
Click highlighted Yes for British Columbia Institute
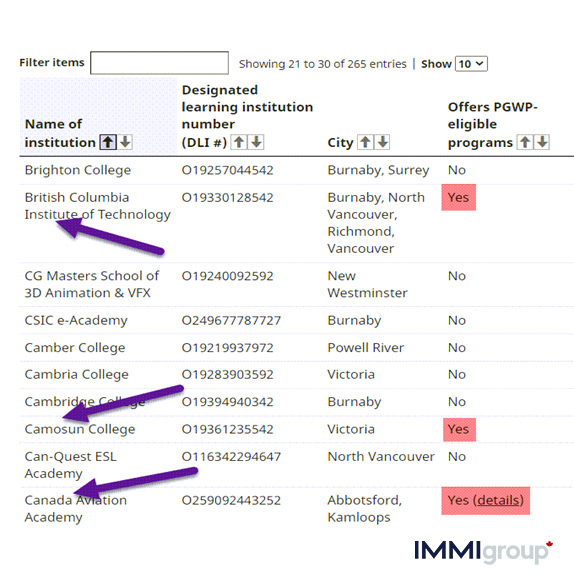tap(459, 197)
